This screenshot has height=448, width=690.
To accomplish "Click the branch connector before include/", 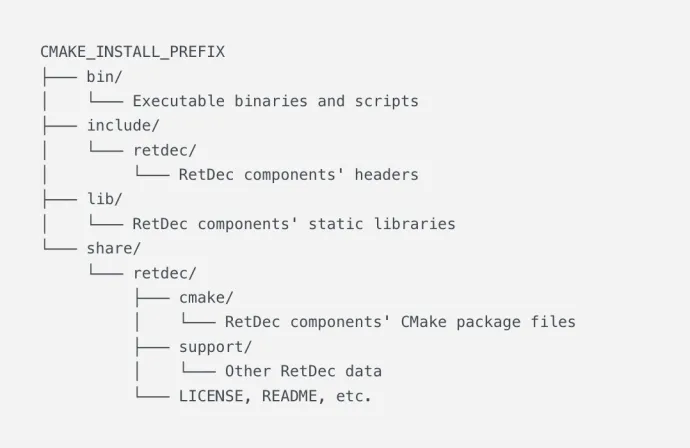I will coord(60,126).
